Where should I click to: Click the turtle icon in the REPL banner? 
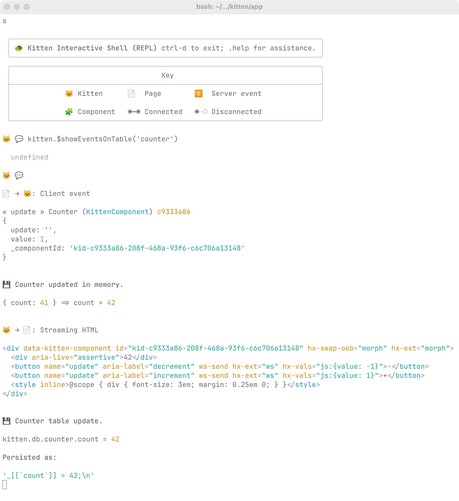pyautogui.click(x=19, y=48)
